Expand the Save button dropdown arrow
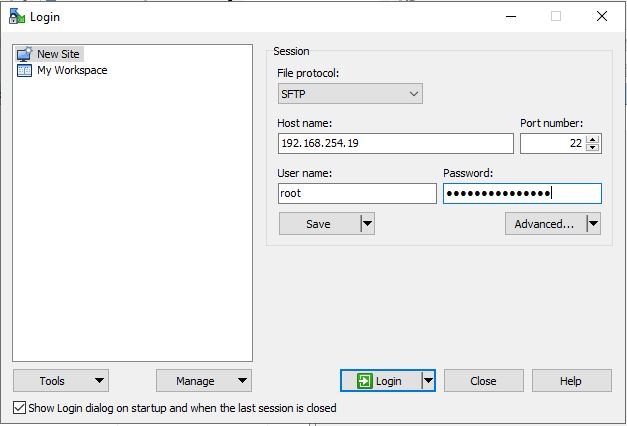The height and width of the screenshot is (426, 627). (x=367, y=224)
